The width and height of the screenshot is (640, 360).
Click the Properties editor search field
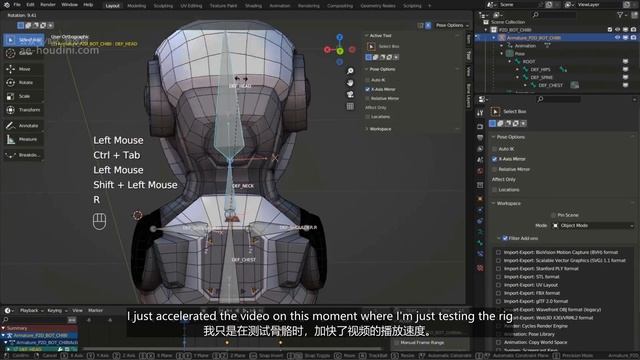pos(558,99)
